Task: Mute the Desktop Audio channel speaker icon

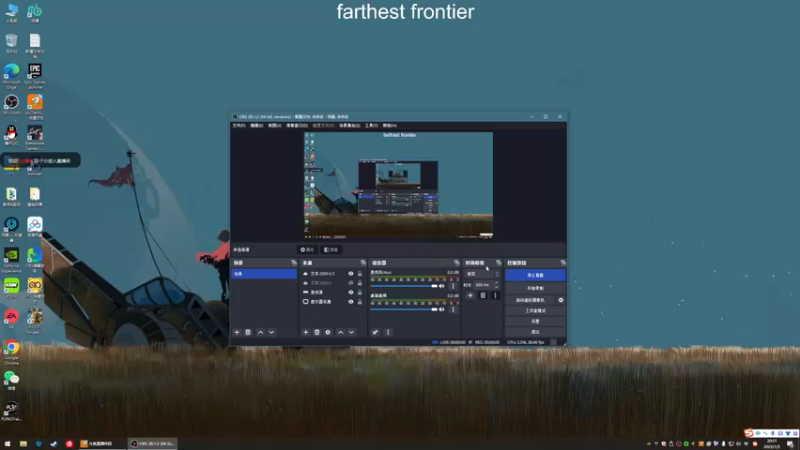Action: click(442, 309)
